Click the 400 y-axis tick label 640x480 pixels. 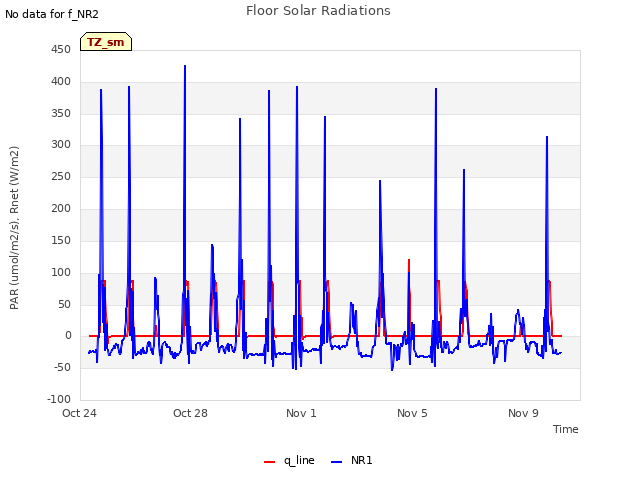[x=61, y=82]
